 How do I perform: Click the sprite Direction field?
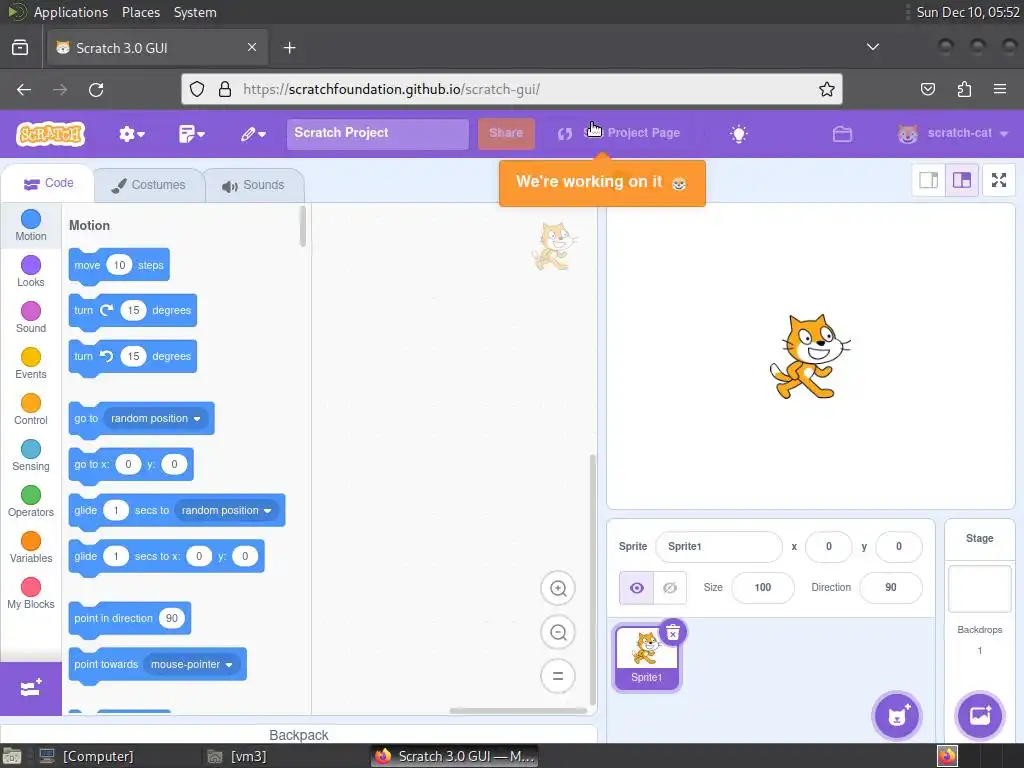[891, 588]
